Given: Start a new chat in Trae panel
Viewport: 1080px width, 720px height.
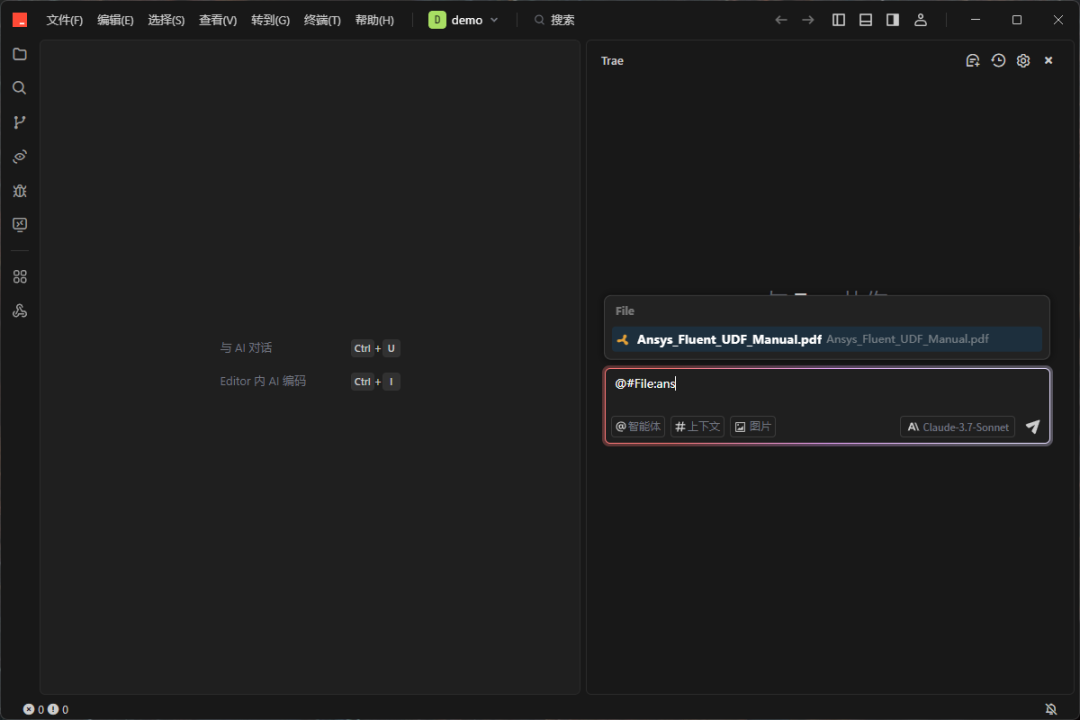Looking at the screenshot, I should coord(972,61).
